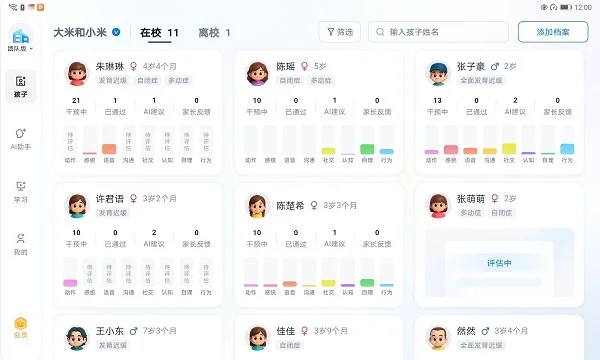
Task: Click 张子豪's AI建议 count of 2
Action: pos(515,101)
